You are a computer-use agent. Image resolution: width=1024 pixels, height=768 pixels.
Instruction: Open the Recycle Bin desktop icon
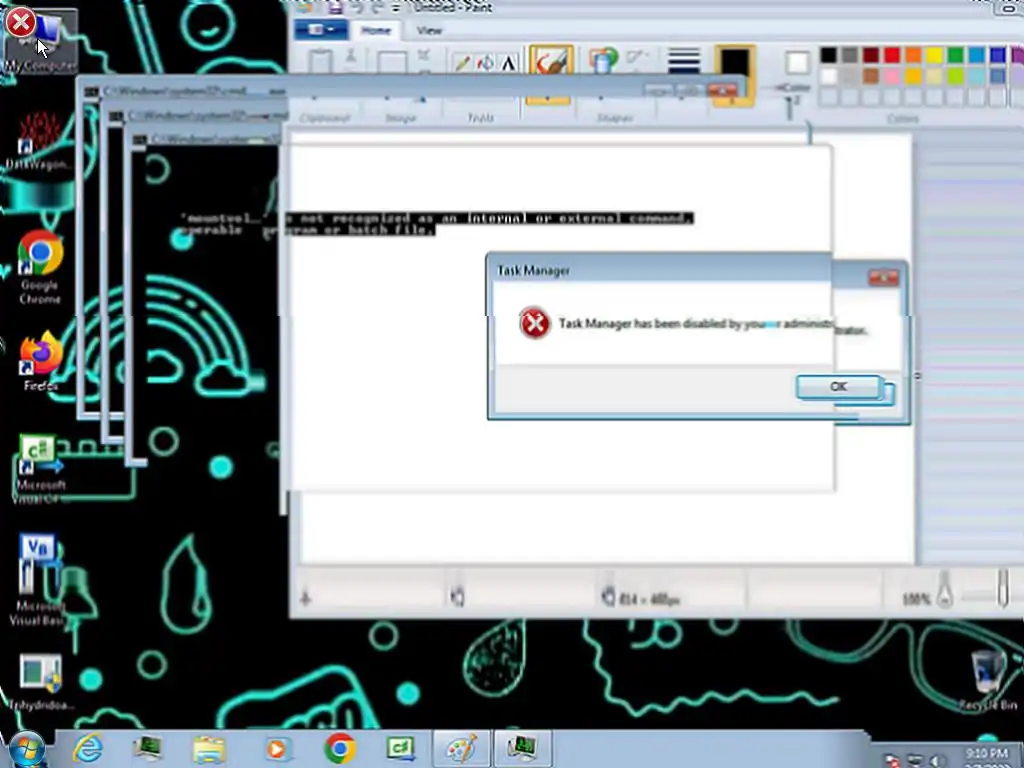987,680
